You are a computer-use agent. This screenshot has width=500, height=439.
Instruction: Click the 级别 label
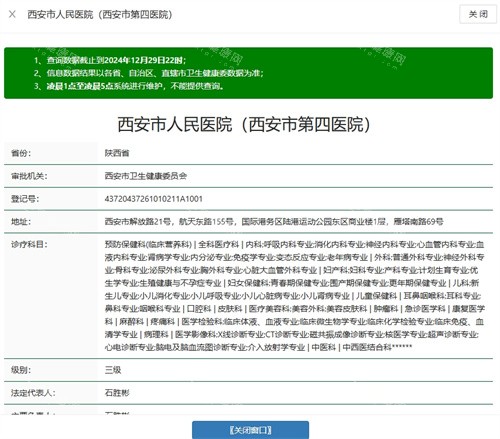(21, 370)
